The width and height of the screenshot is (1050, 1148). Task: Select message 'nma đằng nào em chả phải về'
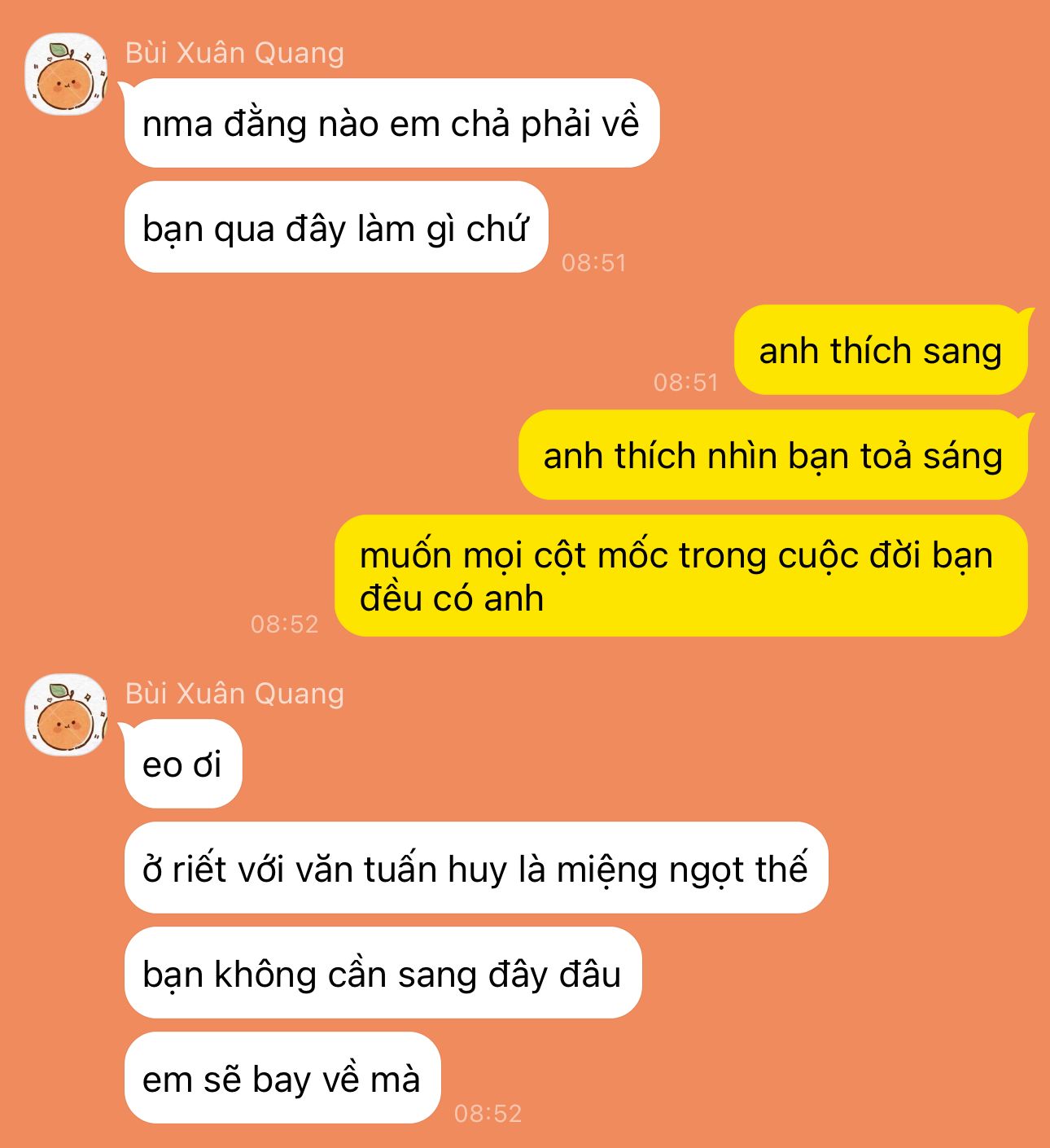point(392,124)
